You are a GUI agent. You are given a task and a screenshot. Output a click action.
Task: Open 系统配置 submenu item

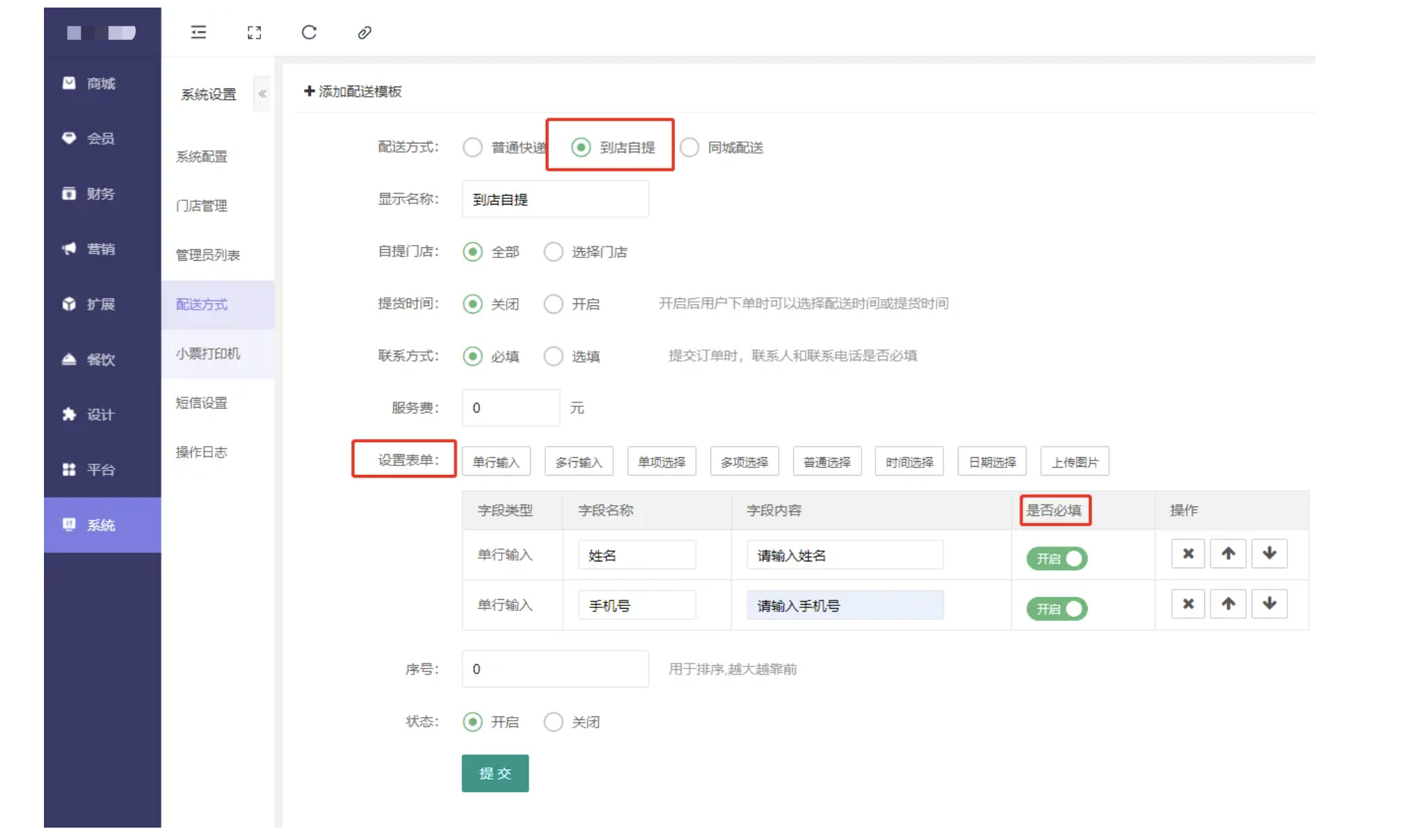218,156
